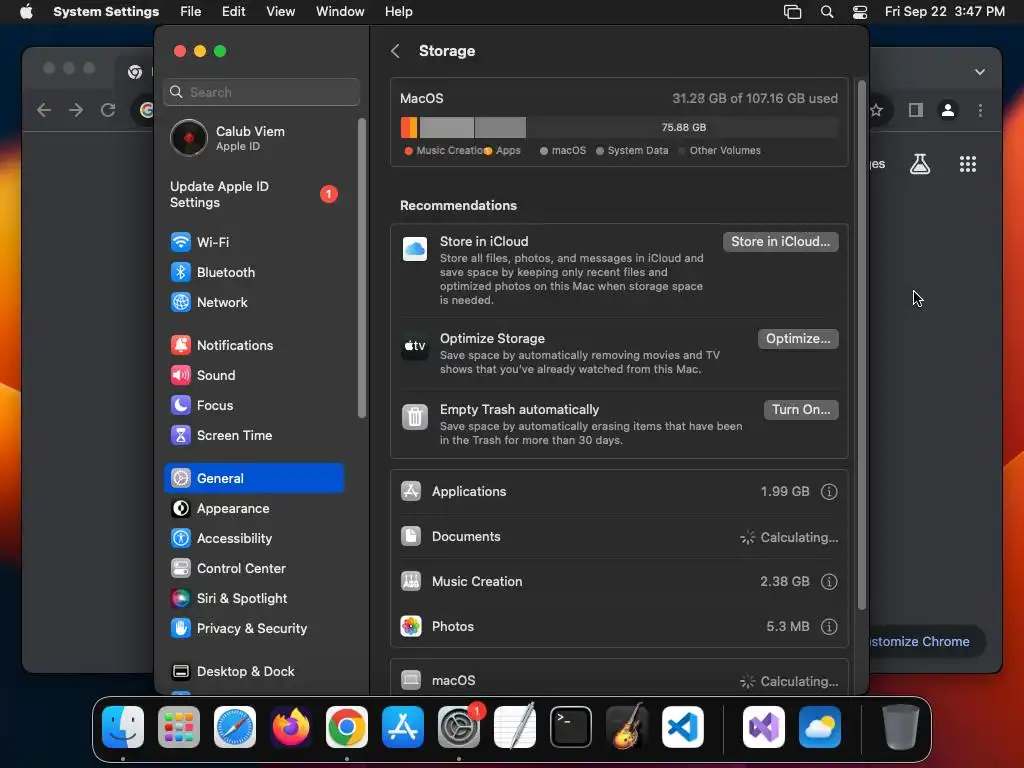
Task: Open Finder from the Dock
Action: 123,727
